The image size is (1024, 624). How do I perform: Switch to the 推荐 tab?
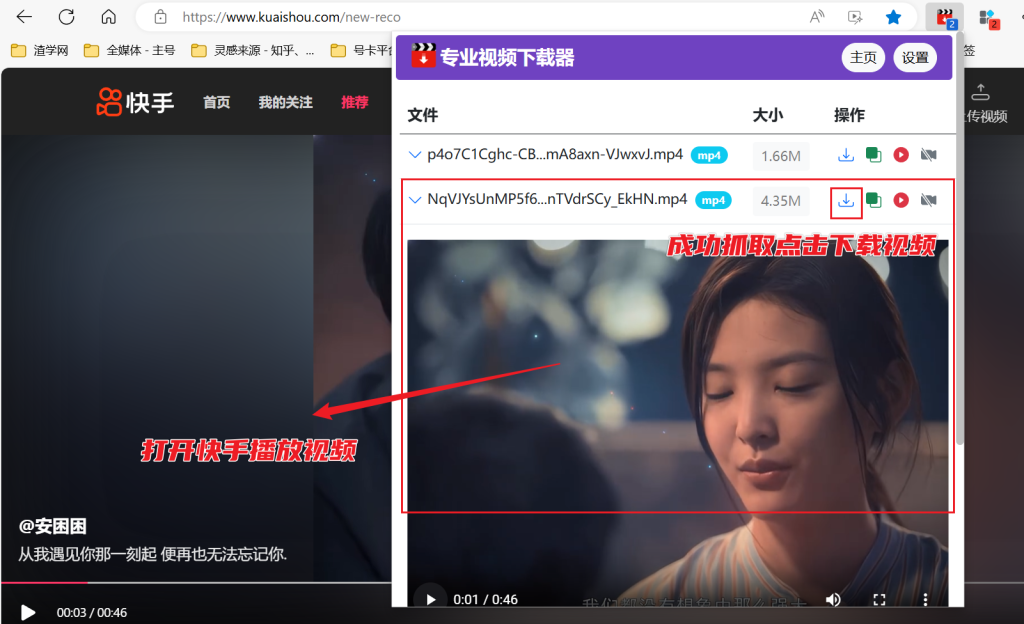pos(355,101)
